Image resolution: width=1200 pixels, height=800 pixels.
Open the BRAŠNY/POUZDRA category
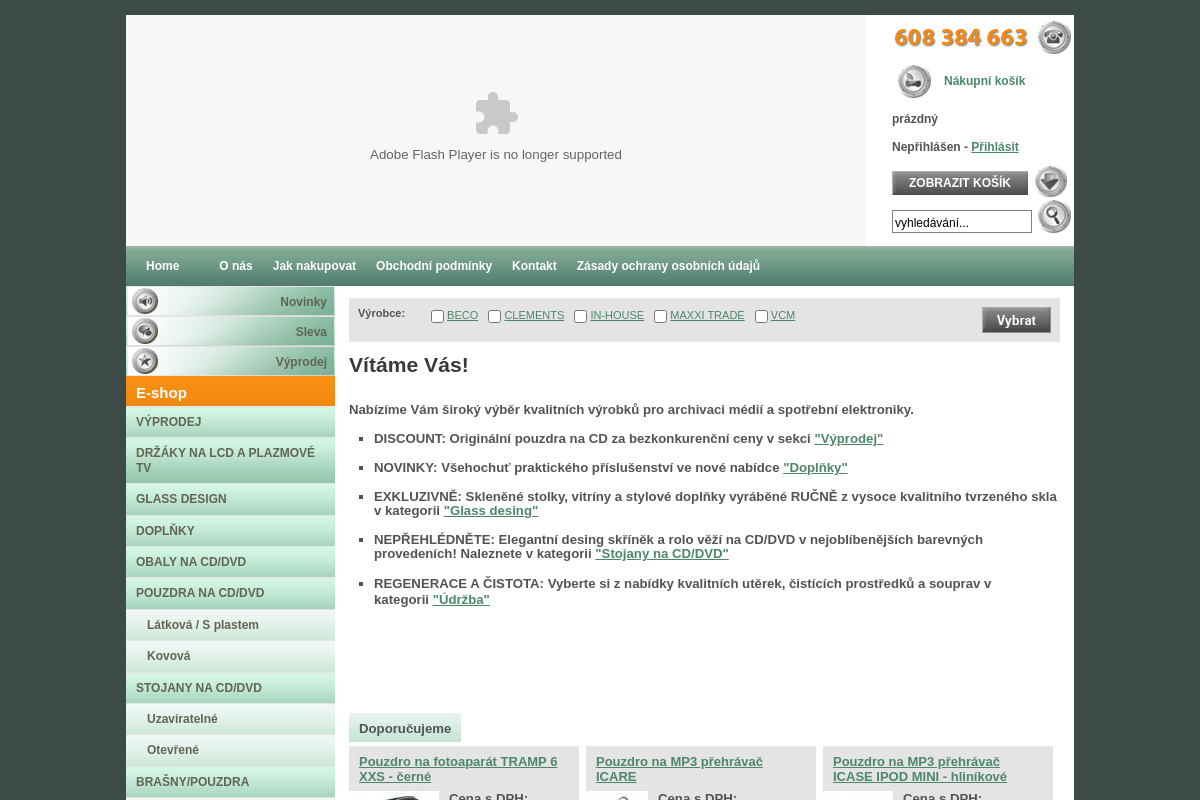click(x=192, y=782)
